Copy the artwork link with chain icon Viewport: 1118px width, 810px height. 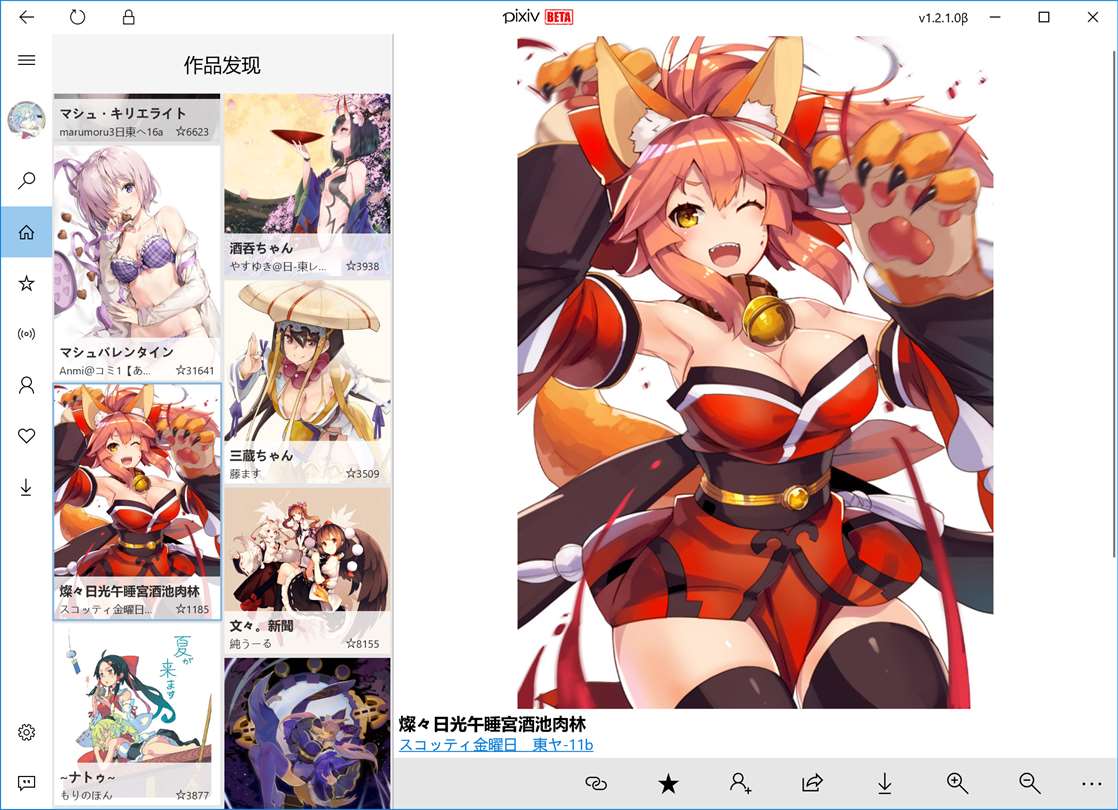[x=596, y=784]
